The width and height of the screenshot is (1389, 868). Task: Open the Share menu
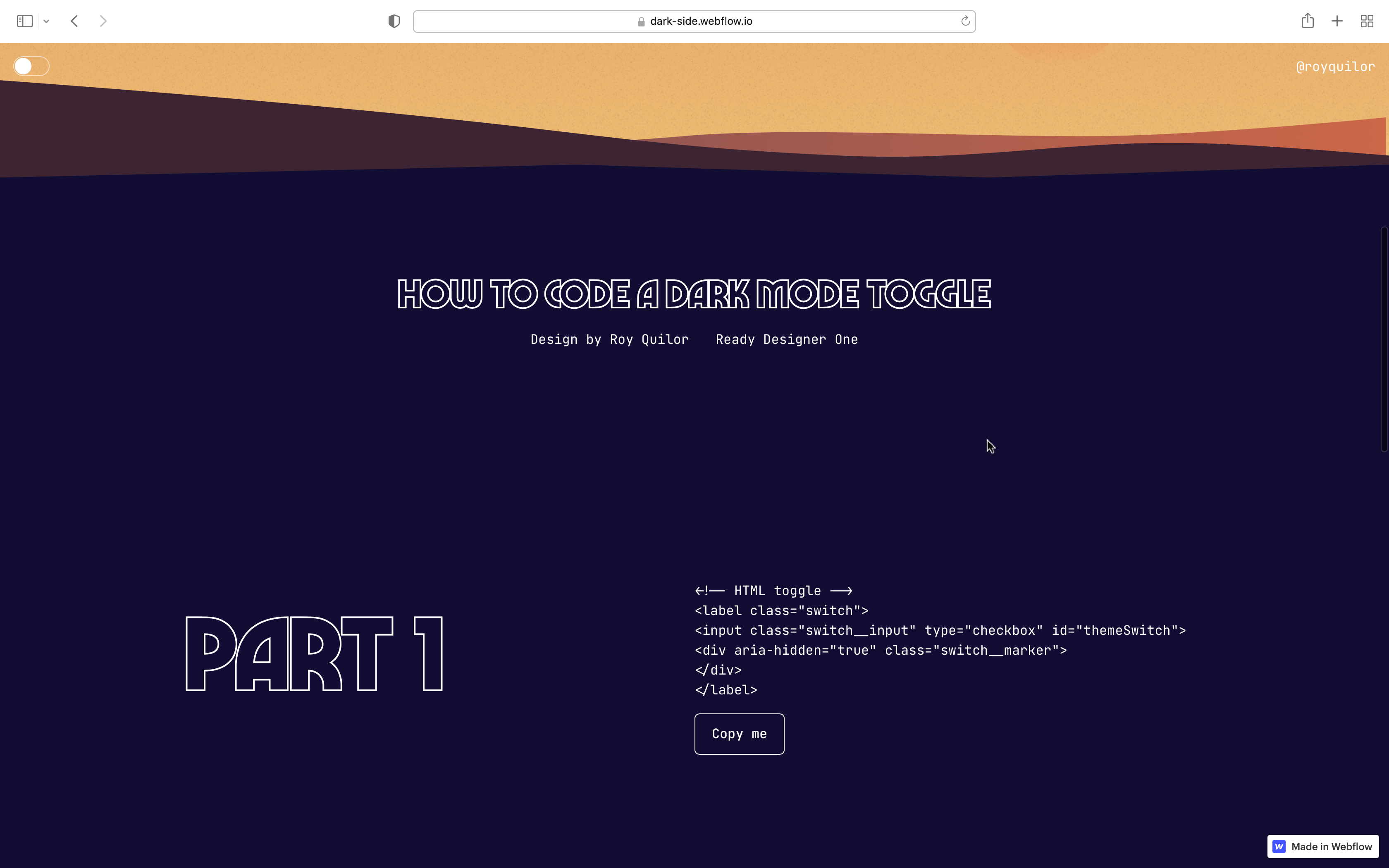click(1308, 21)
